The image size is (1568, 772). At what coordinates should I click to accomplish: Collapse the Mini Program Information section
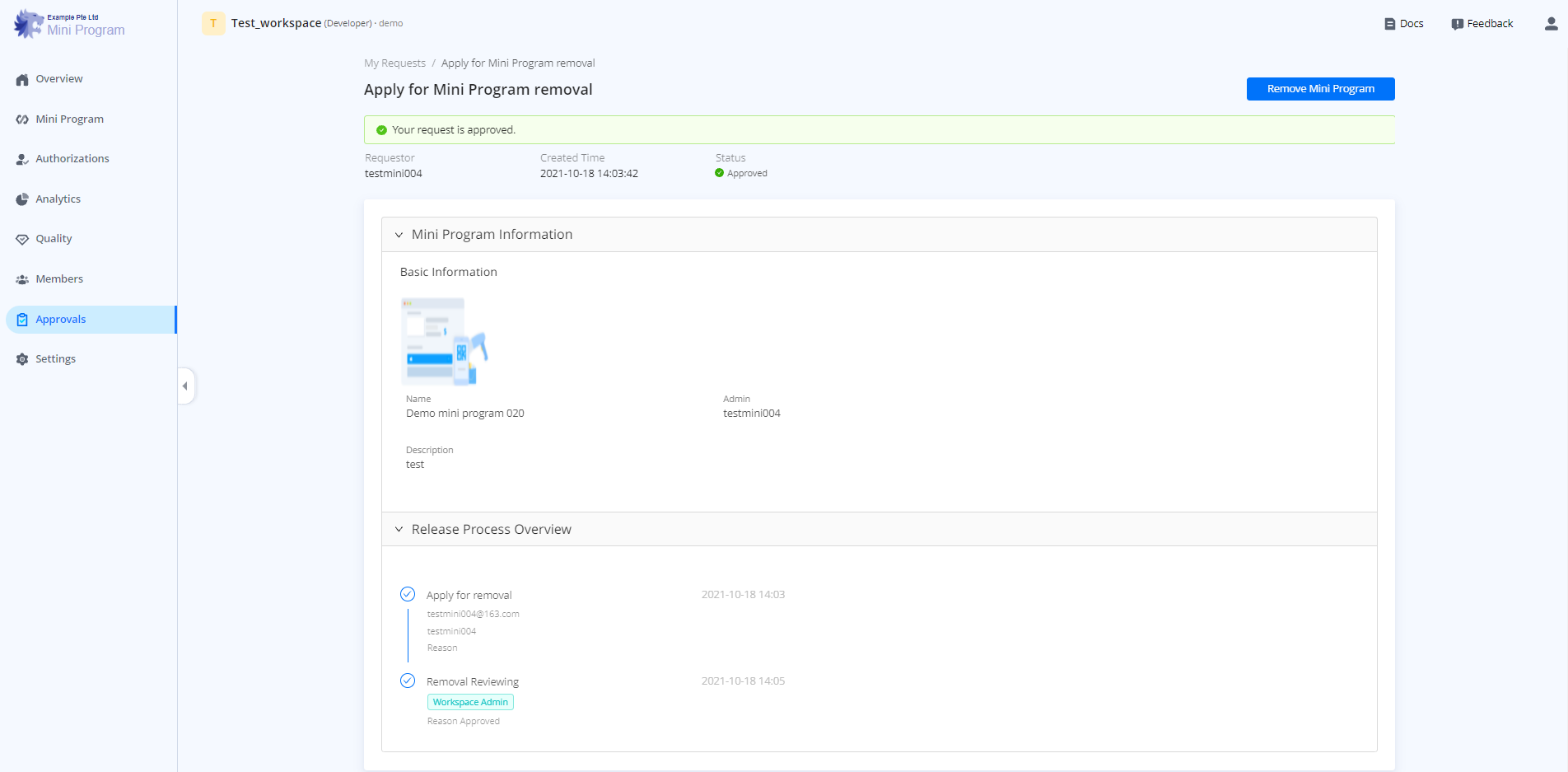399,235
